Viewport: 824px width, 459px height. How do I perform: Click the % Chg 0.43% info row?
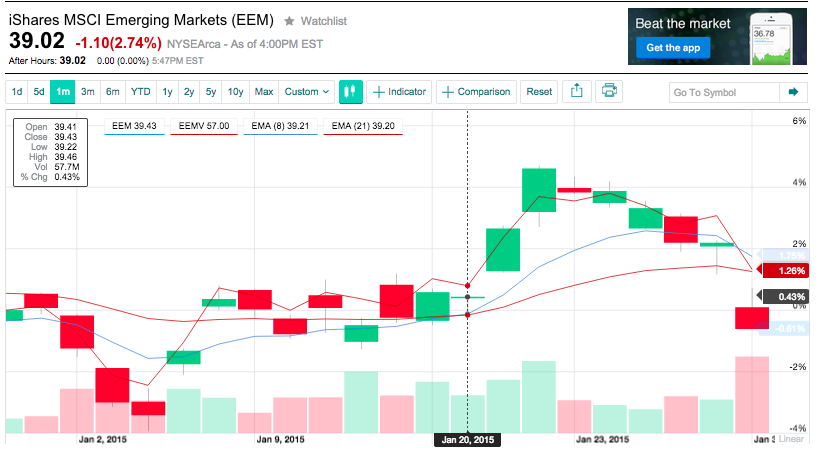pyautogui.click(x=50, y=177)
